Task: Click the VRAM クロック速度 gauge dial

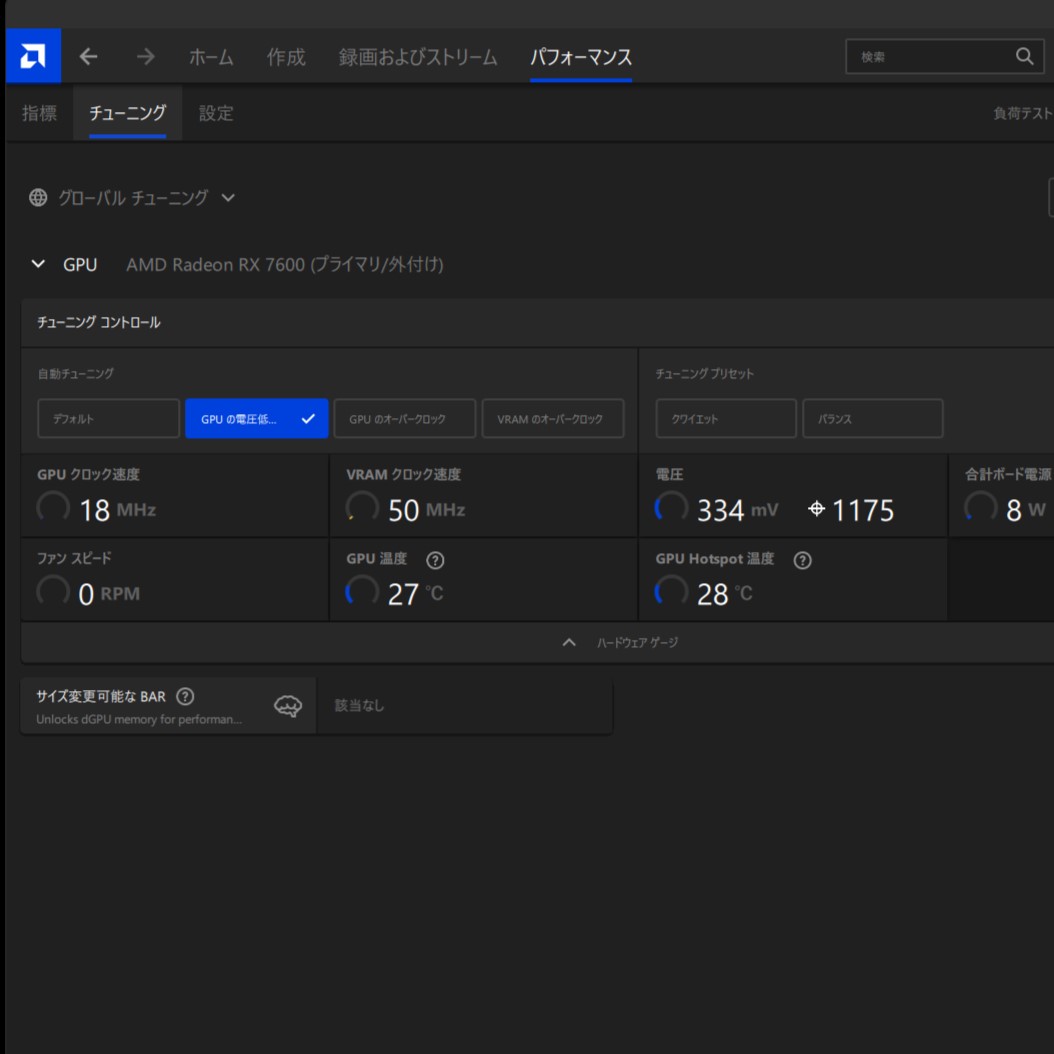Action: [x=362, y=508]
